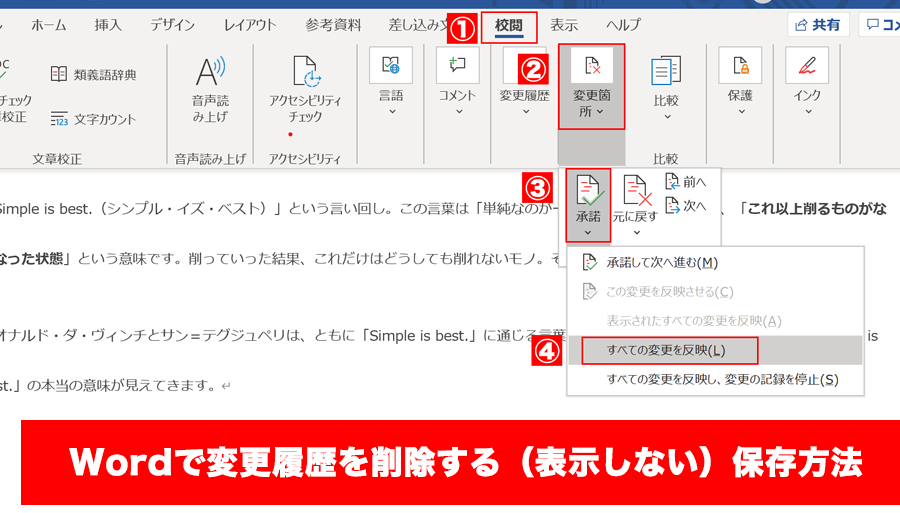Click the 承諾 accept changes icon
900x513 pixels.
(x=588, y=190)
